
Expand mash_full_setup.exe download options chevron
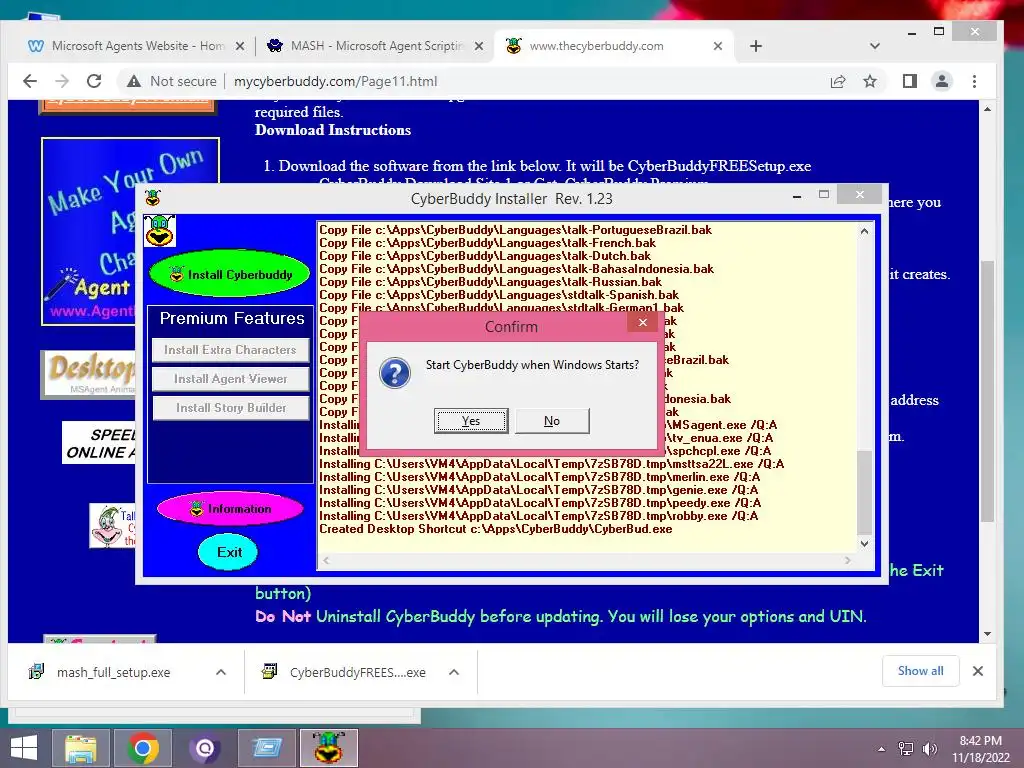click(x=221, y=672)
